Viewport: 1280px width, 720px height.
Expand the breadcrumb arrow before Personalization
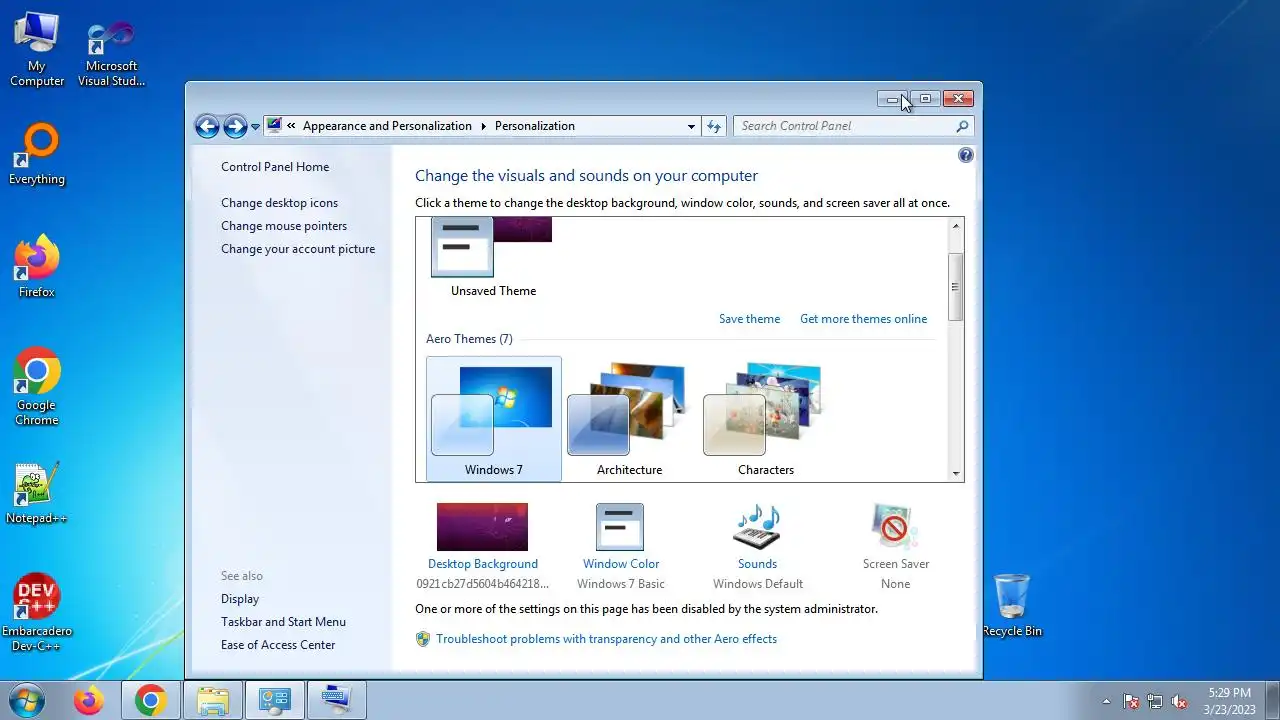coord(484,126)
